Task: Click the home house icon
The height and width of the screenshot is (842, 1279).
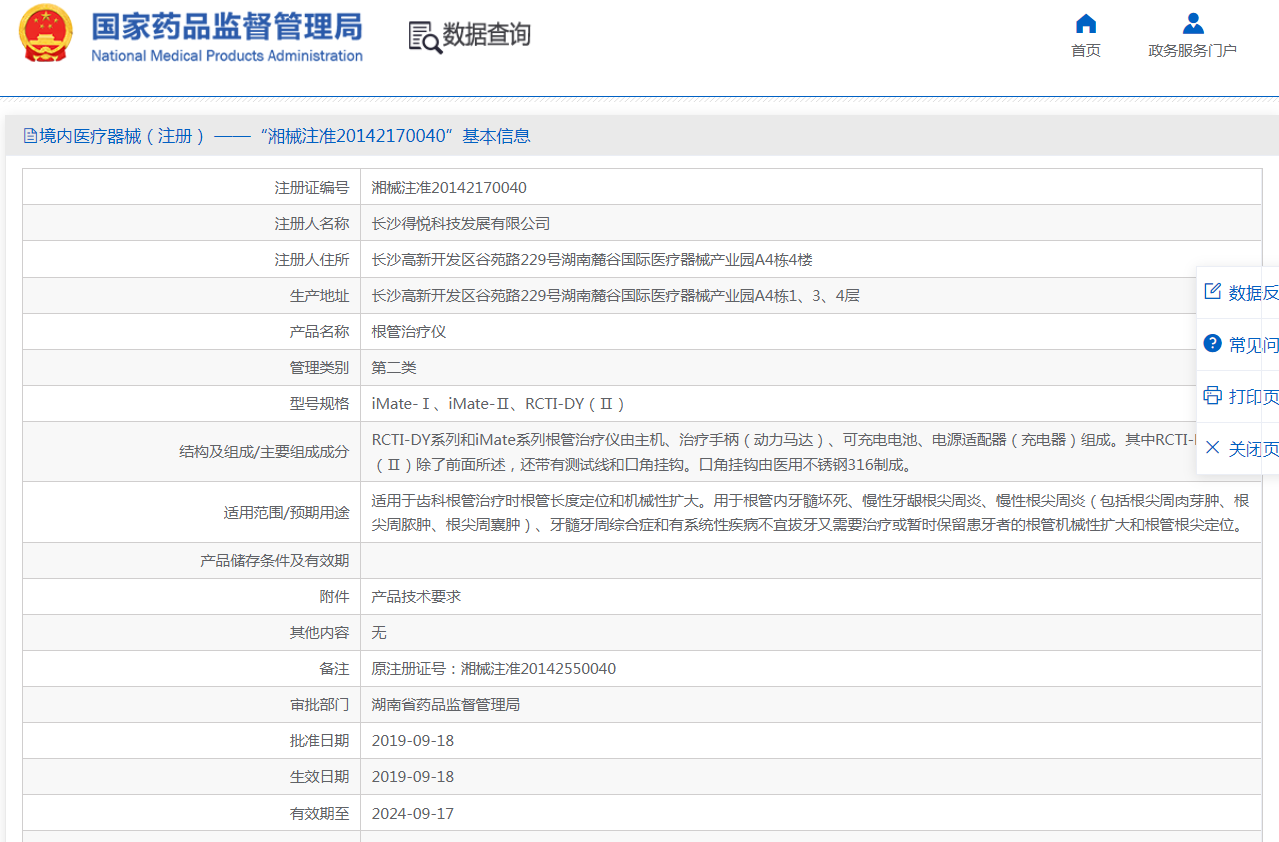Action: [1085, 24]
